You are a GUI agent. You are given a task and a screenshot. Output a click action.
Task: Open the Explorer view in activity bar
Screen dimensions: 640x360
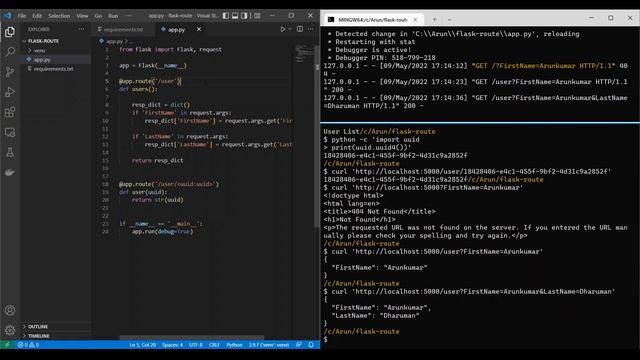point(10,32)
